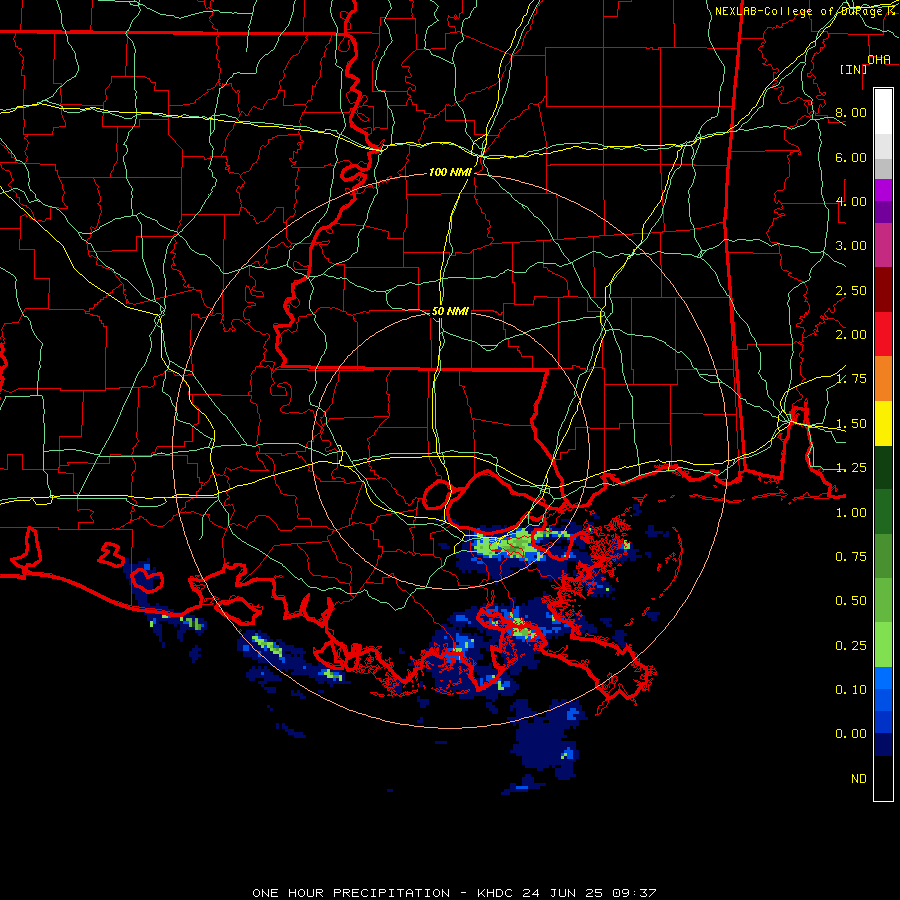Click the black ND legend block
The width and height of the screenshot is (900, 900).
883,778
